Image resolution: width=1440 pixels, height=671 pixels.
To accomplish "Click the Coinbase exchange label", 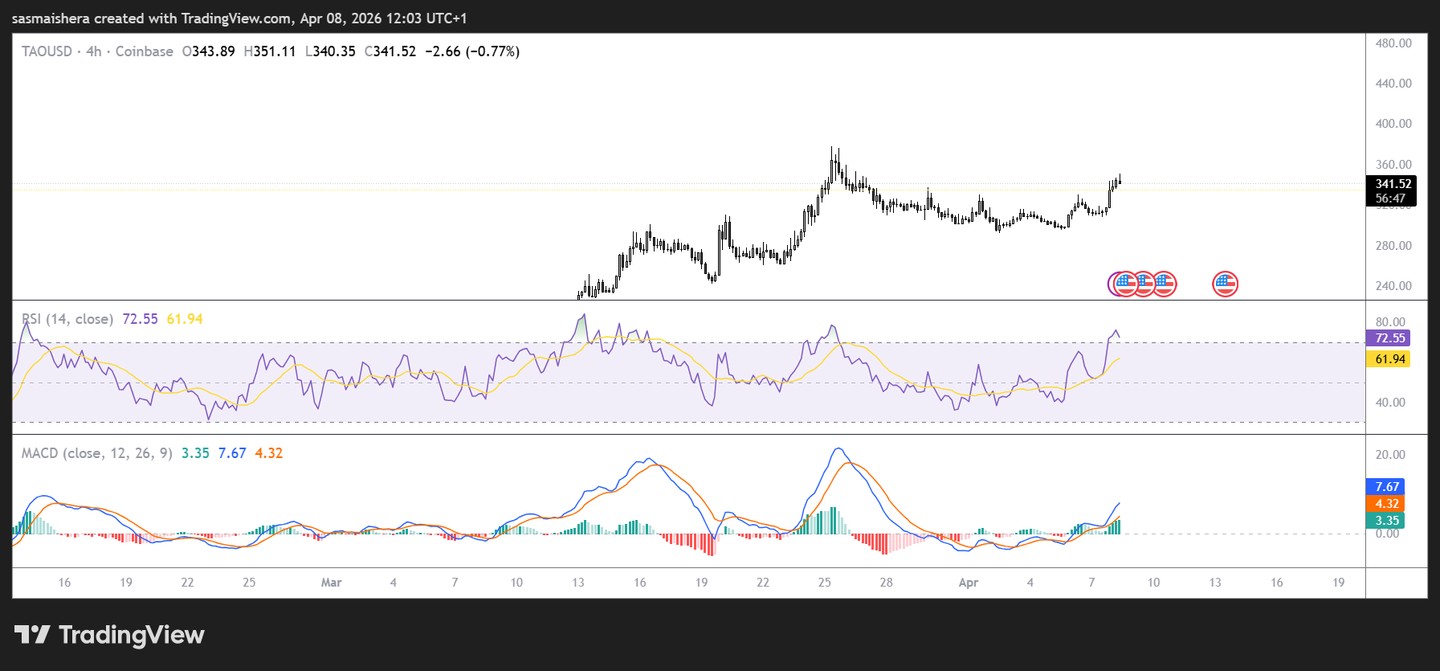I will click(146, 51).
